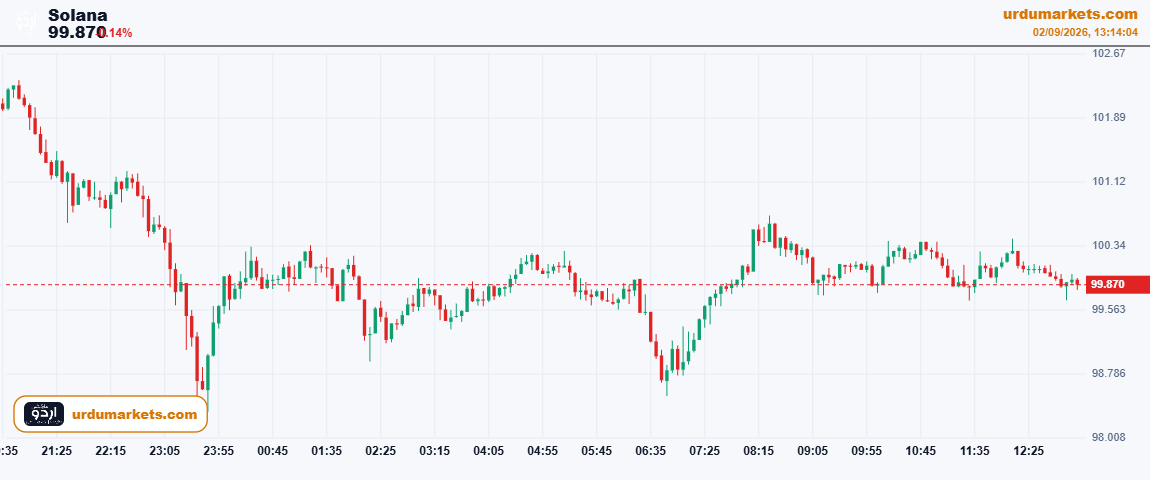Click the Urdu logo icon at top-left

(x=26, y=22)
